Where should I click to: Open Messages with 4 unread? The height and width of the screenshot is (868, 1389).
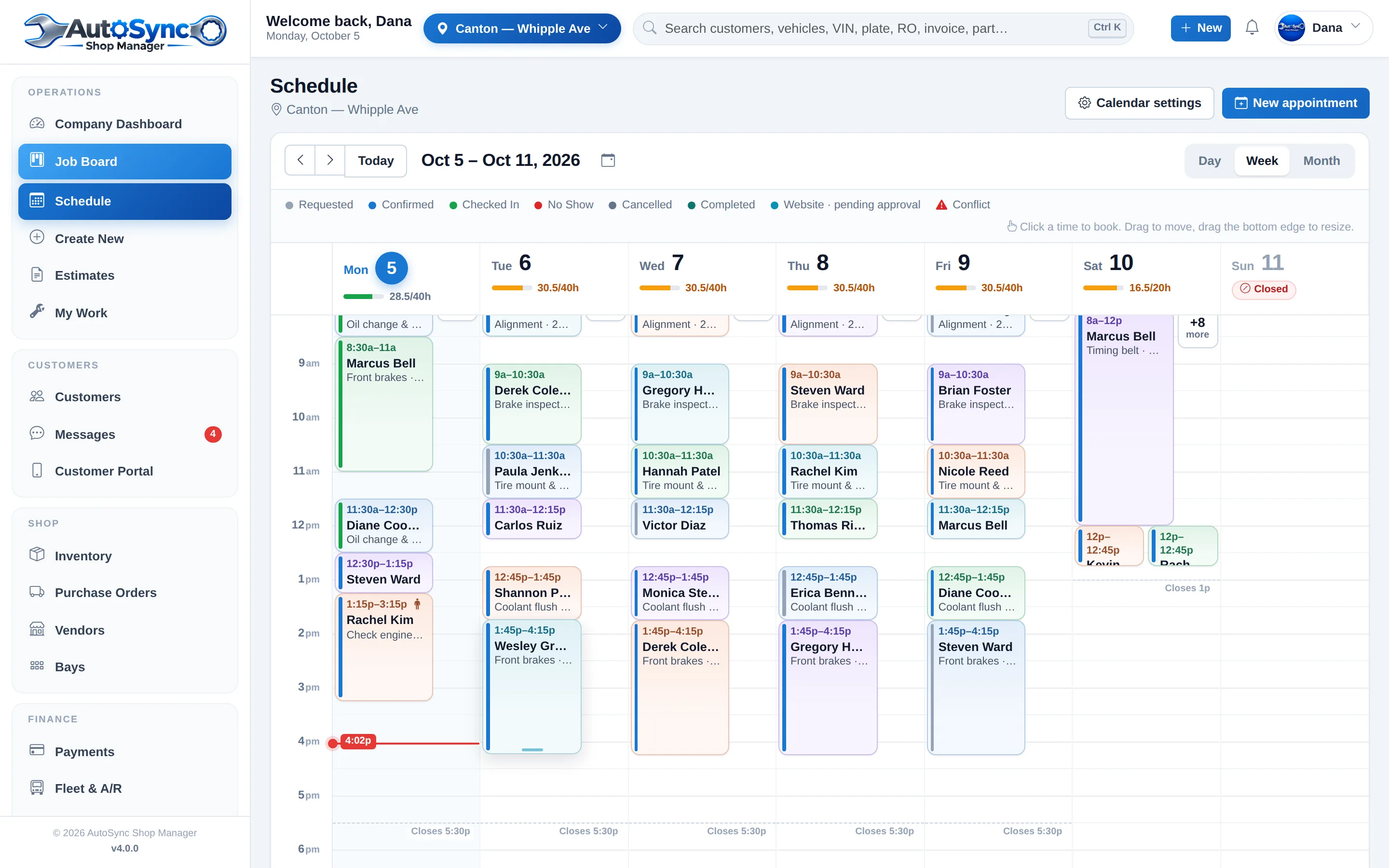click(124, 434)
